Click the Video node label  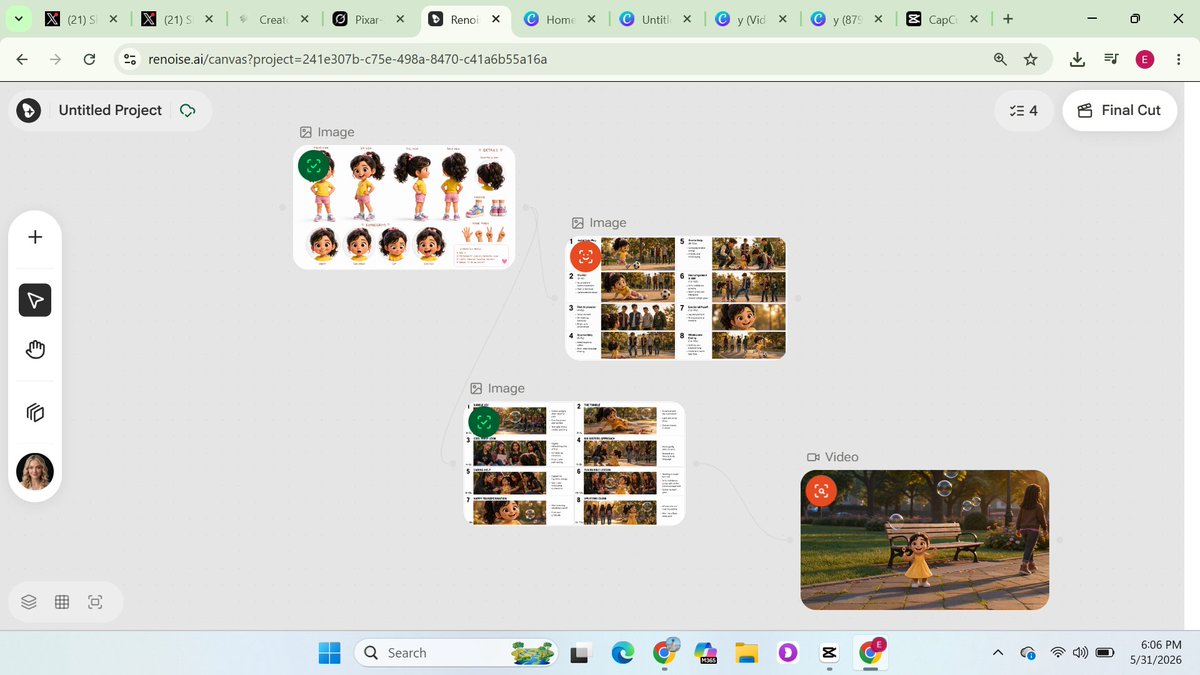click(833, 457)
